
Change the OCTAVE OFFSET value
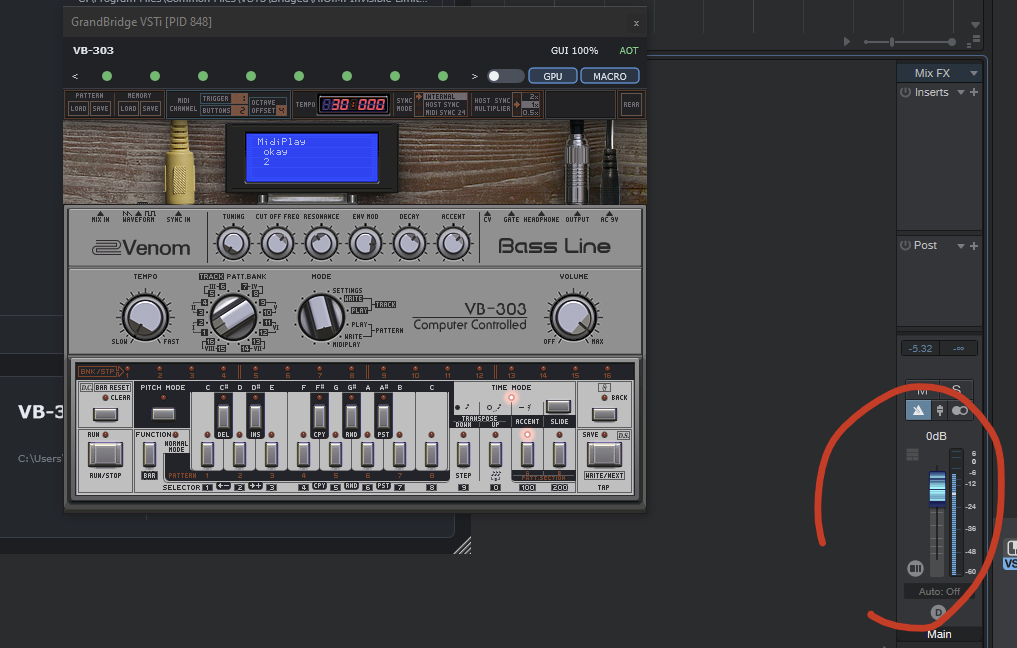281,110
